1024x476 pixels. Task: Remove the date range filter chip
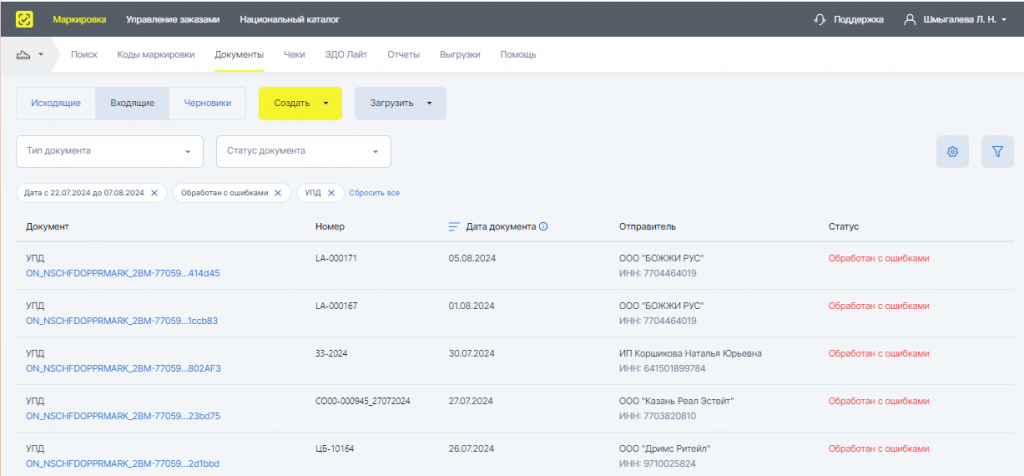pos(154,192)
